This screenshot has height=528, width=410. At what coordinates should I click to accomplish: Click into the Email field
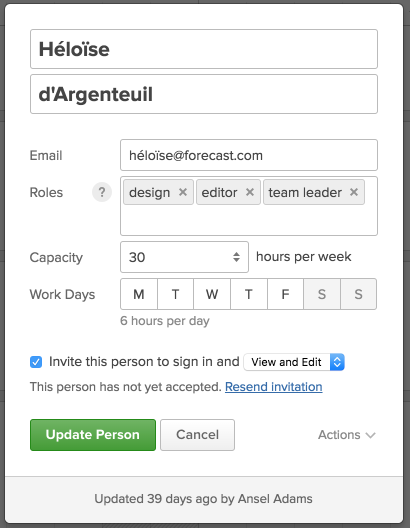(249, 155)
